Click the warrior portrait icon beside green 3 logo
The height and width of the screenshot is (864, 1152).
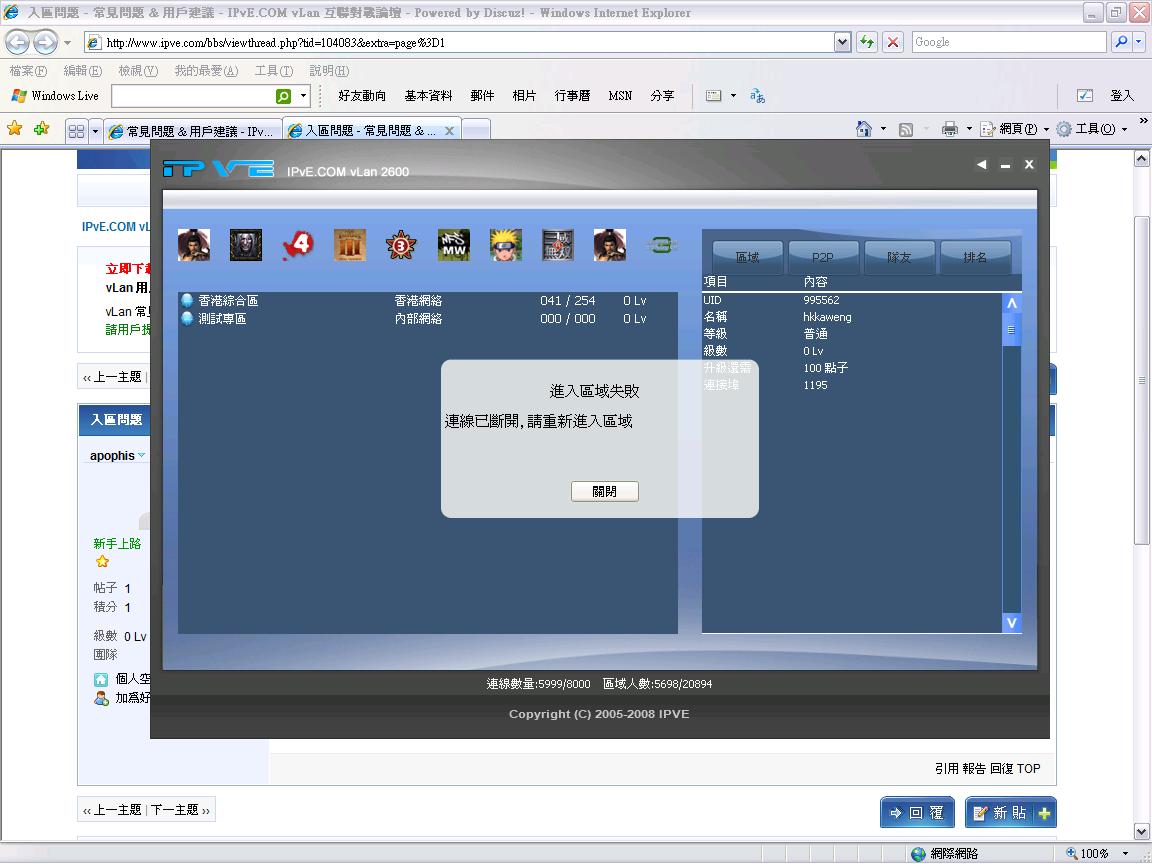(610, 245)
